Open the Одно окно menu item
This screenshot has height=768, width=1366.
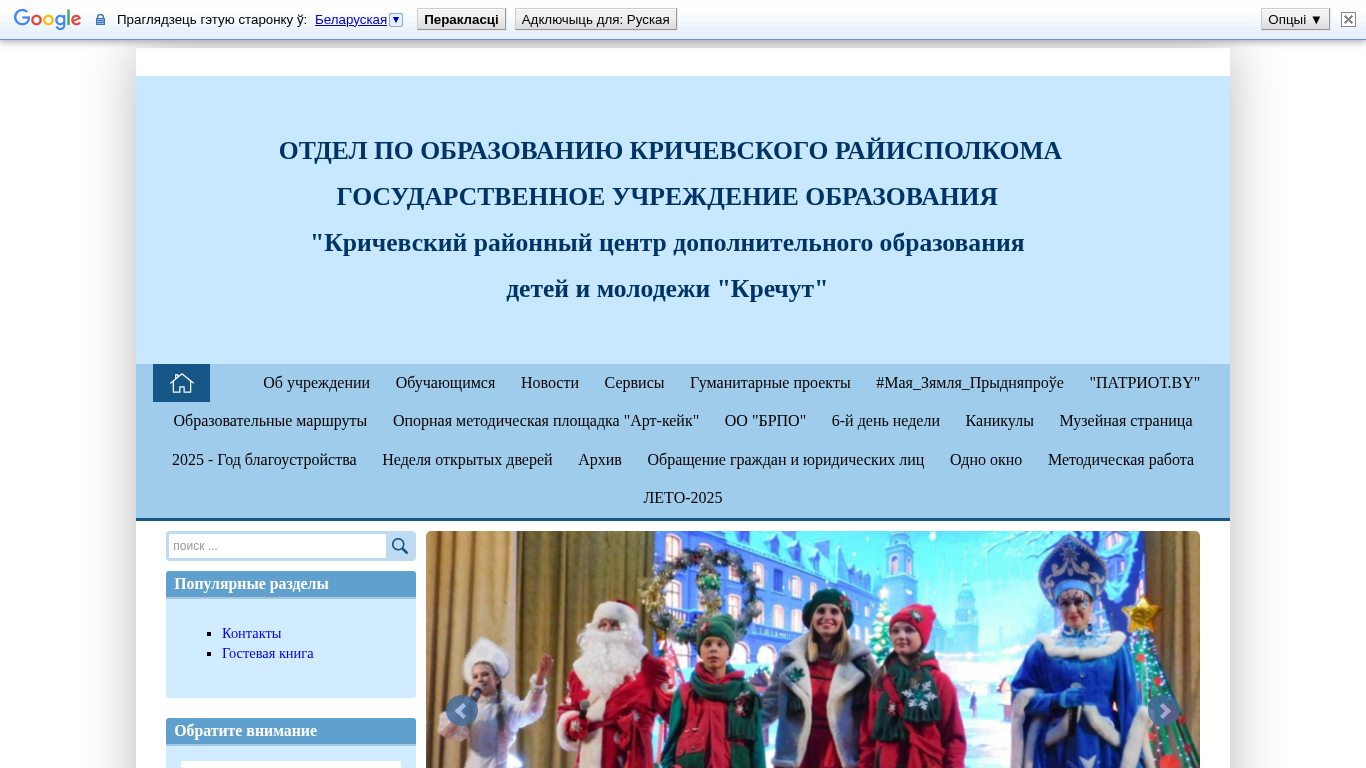pos(986,460)
